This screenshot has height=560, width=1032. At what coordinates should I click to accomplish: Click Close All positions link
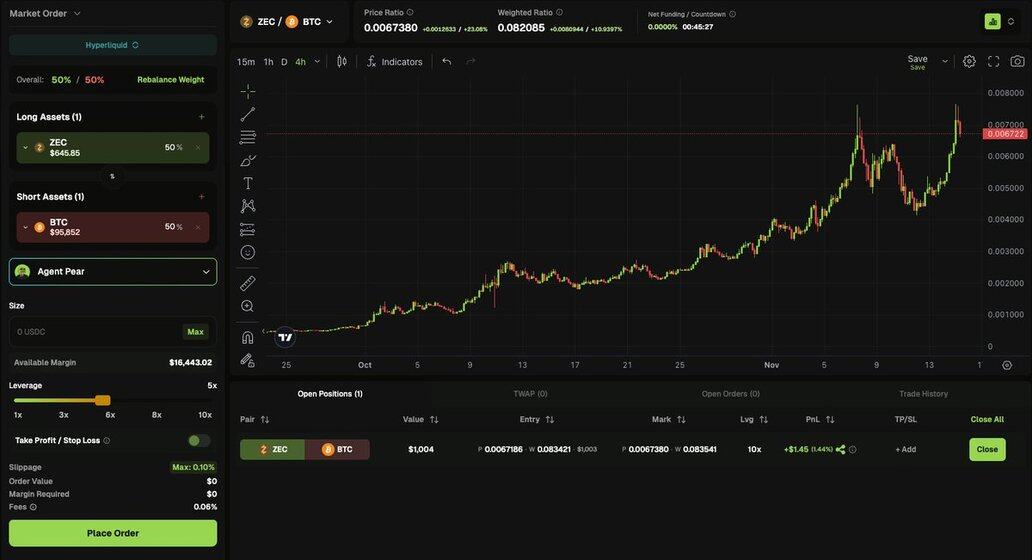(x=986, y=420)
